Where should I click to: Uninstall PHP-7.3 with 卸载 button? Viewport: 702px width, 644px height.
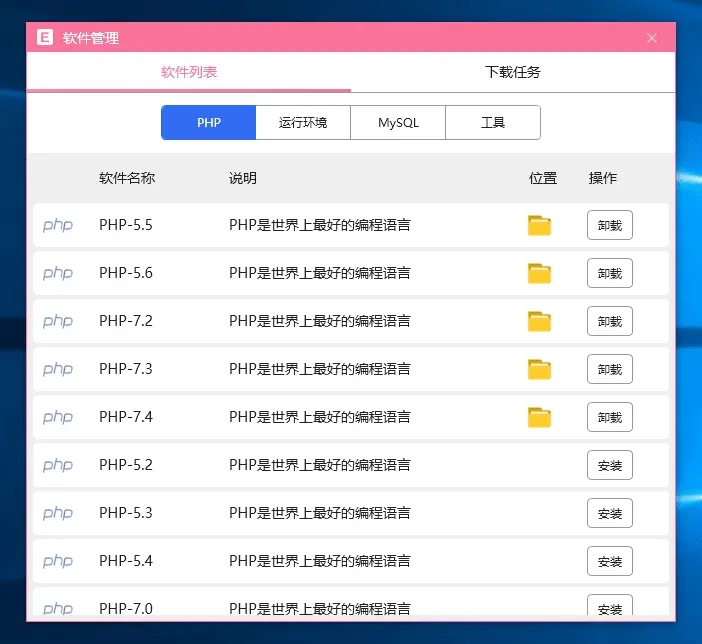tap(610, 369)
